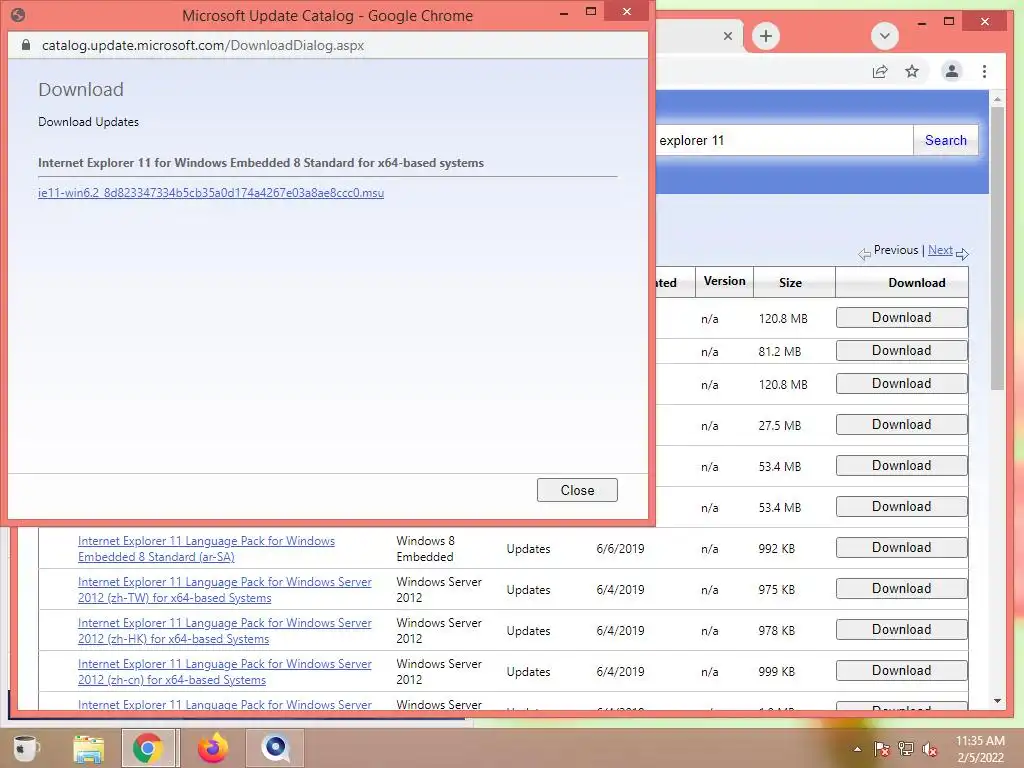Download the 975 KB zh-TW language pack
Image resolution: width=1024 pixels, height=768 pixels.
[x=901, y=588]
